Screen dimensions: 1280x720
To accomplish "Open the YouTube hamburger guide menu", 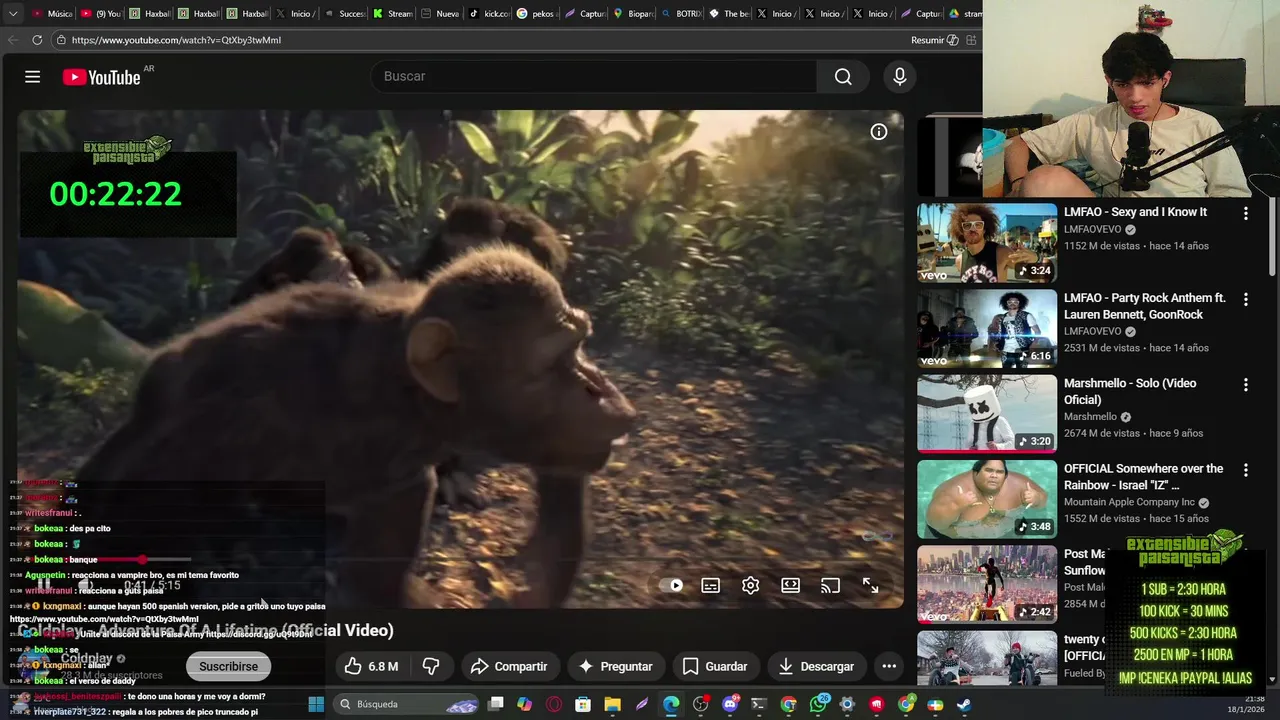I will point(32,77).
